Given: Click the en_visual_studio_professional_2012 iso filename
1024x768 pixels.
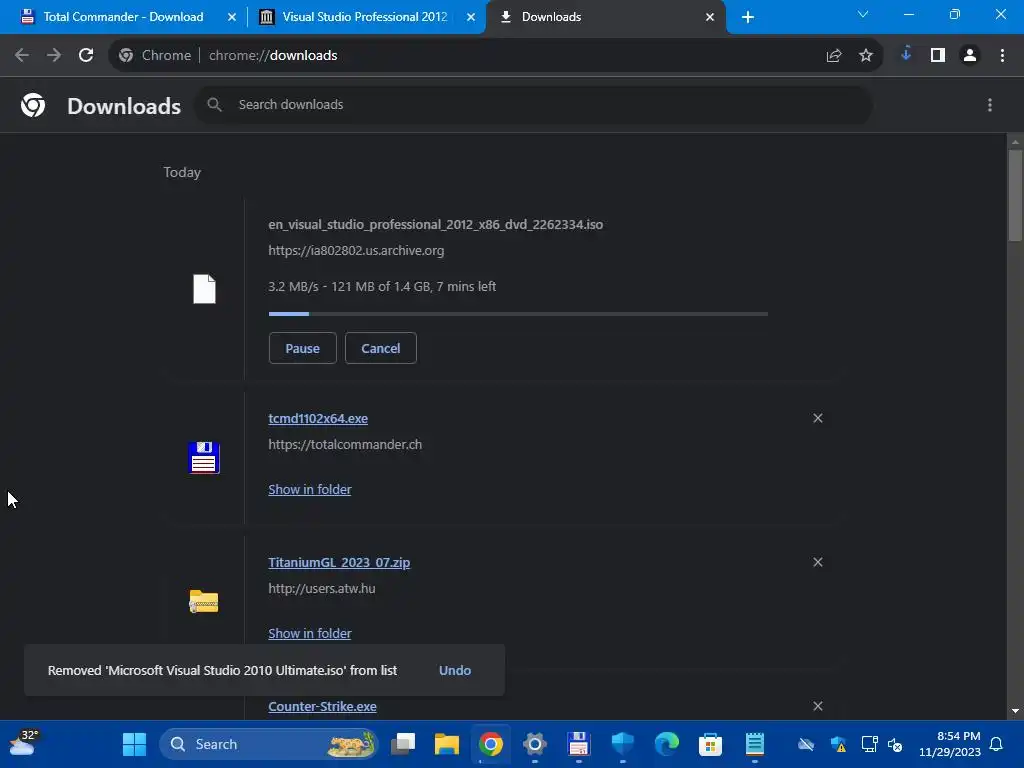Looking at the screenshot, I should pos(436,225).
